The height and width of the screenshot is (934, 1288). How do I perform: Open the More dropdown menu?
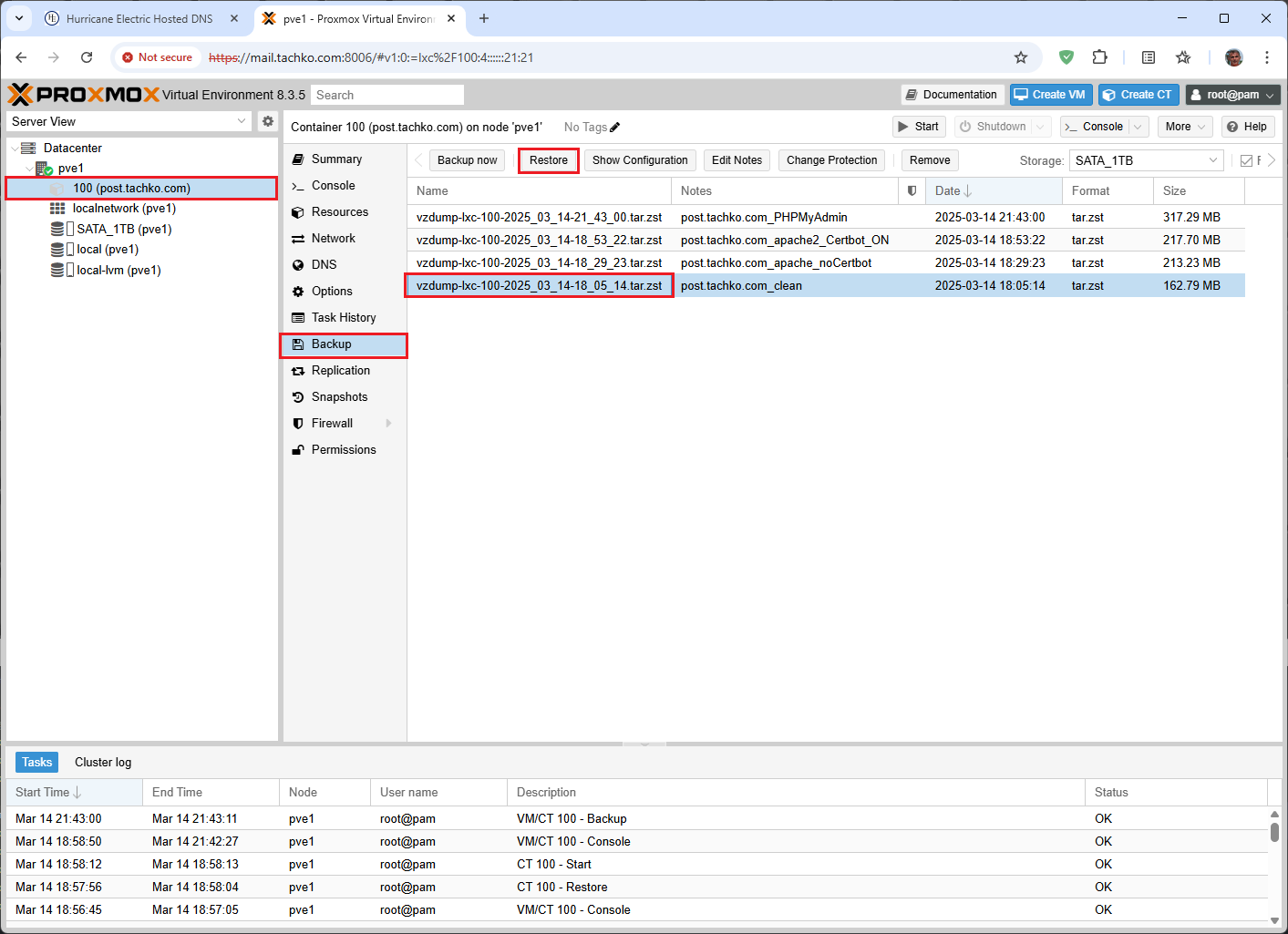click(1185, 127)
